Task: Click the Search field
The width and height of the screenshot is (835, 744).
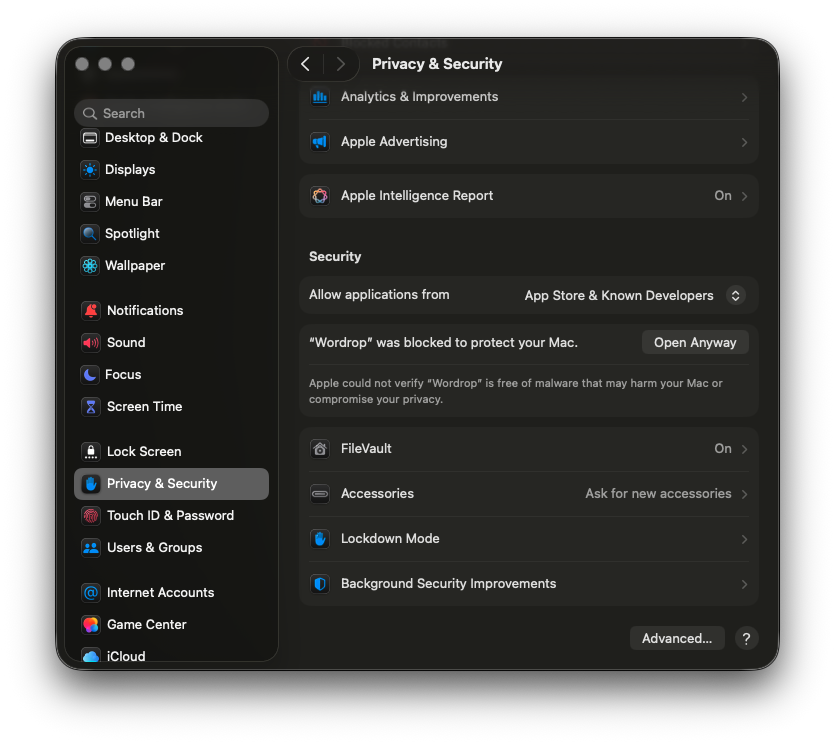Action: click(171, 113)
